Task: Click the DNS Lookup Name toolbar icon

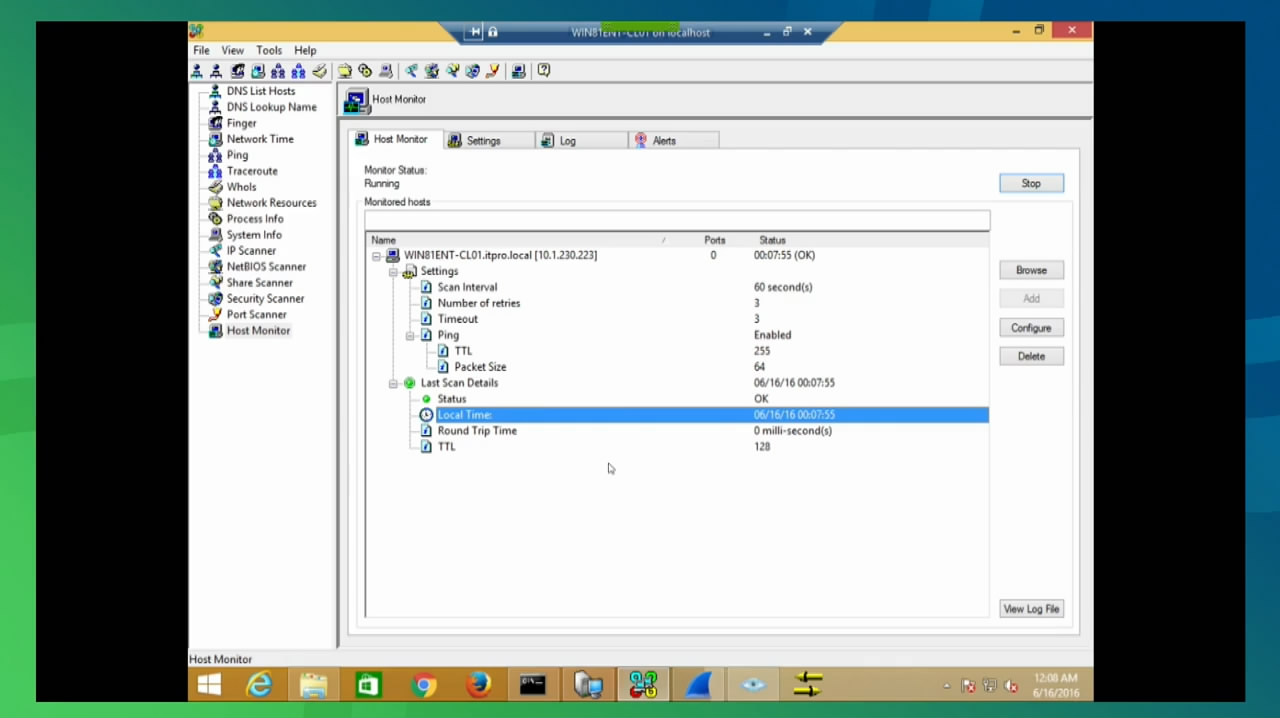Action: (x=216, y=71)
